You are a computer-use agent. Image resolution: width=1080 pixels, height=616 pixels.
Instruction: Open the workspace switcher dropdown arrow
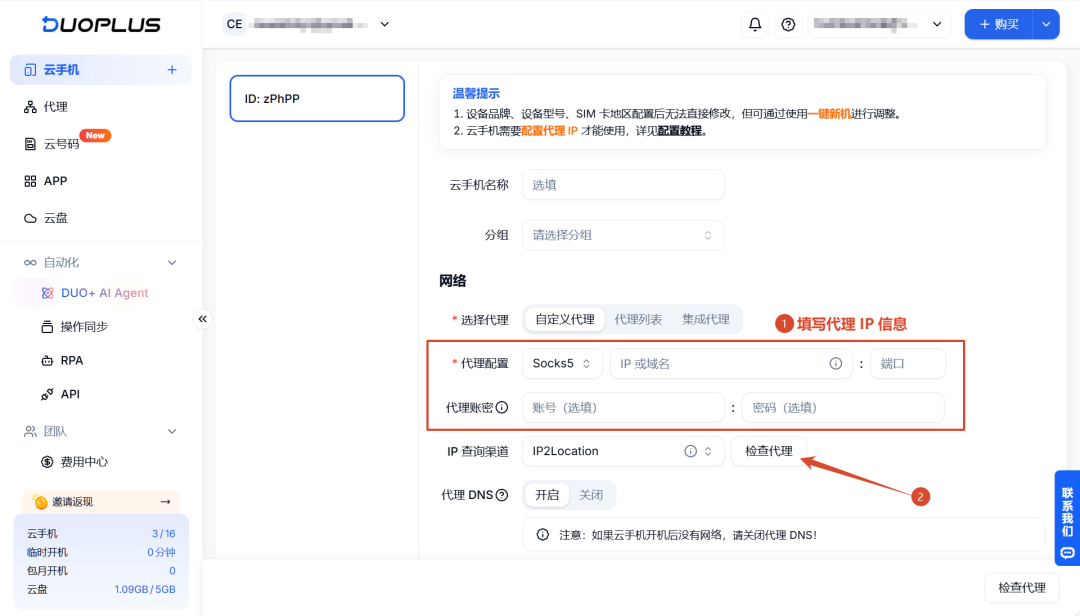coord(384,24)
